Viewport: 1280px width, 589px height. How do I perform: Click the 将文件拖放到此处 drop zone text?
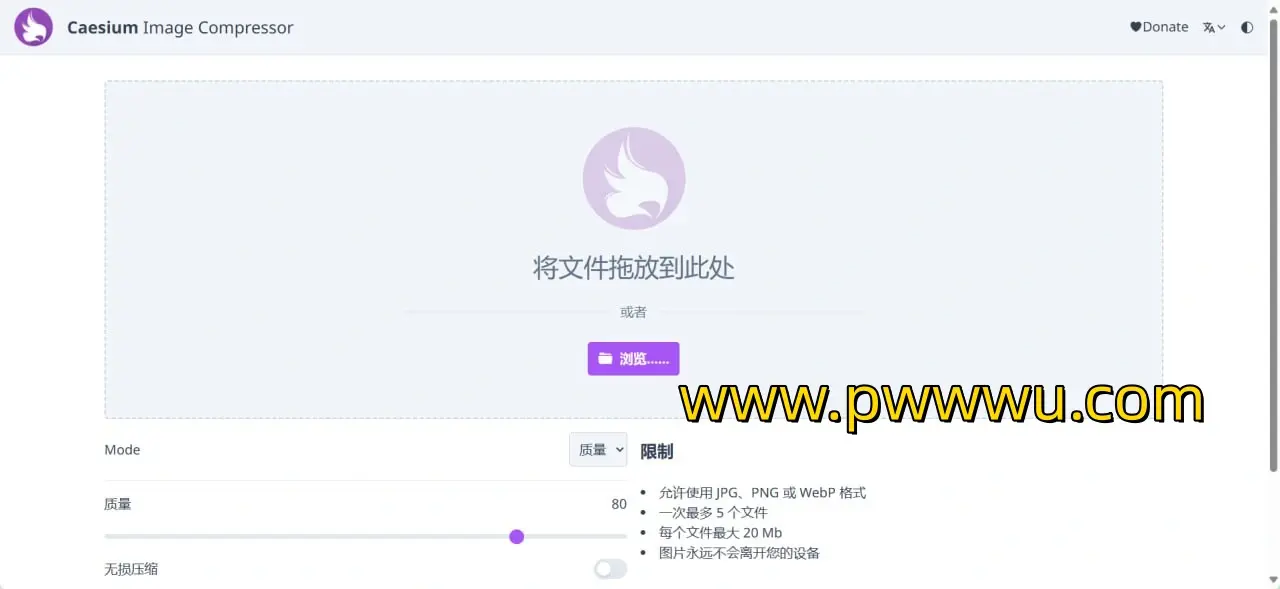pyautogui.click(x=633, y=268)
